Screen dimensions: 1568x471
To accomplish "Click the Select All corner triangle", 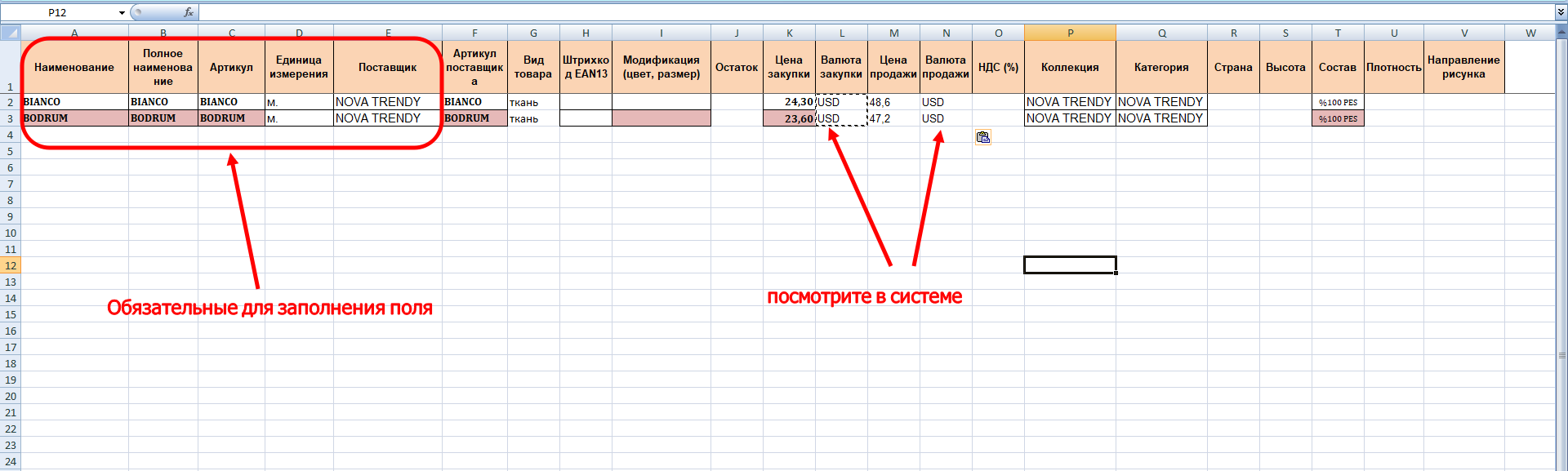I will pos(10,33).
